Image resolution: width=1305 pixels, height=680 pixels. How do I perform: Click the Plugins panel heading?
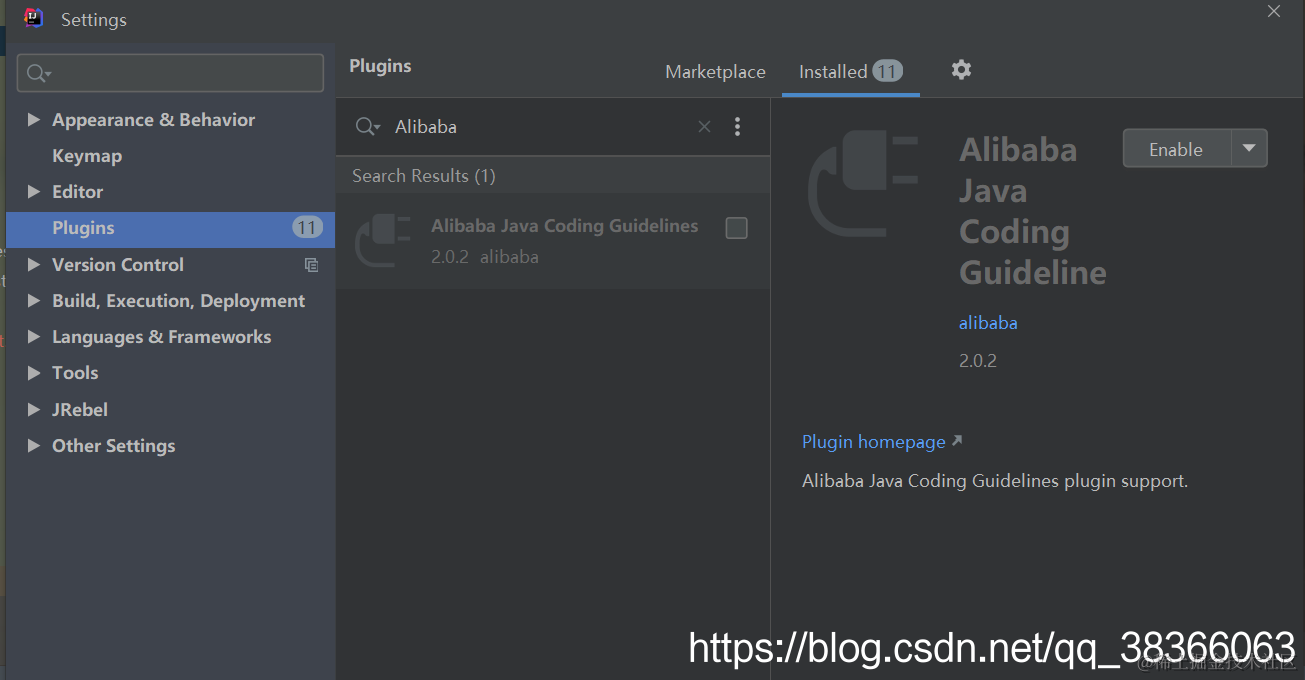click(380, 66)
